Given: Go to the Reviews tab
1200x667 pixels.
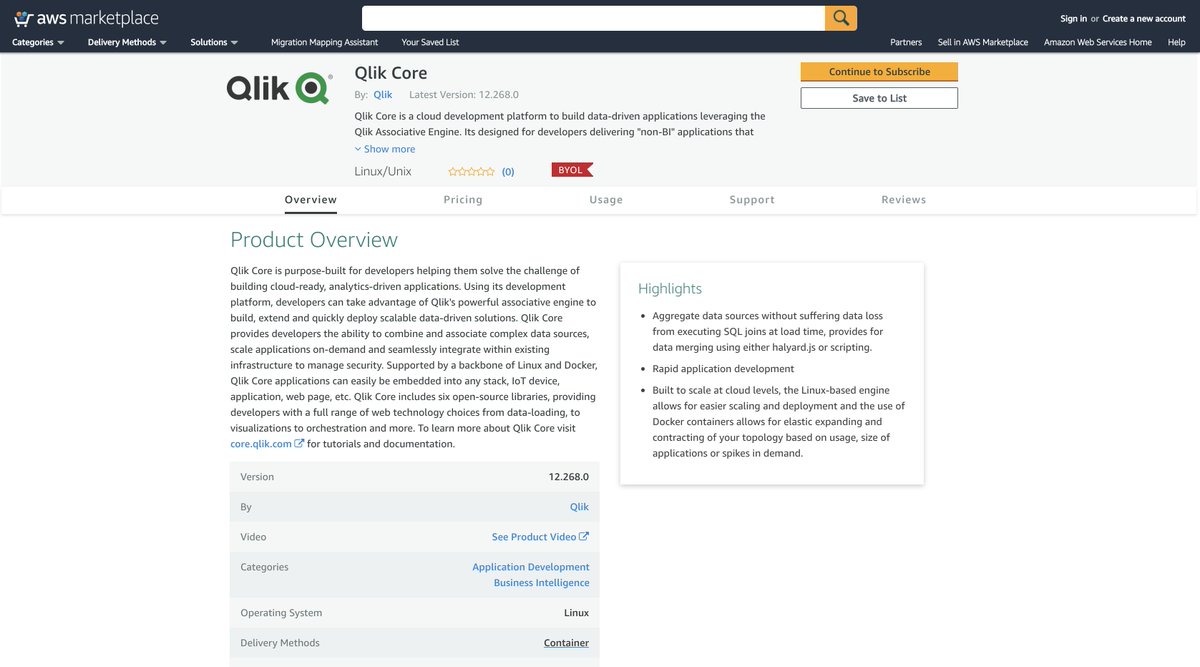Looking at the screenshot, I should pos(904,200).
